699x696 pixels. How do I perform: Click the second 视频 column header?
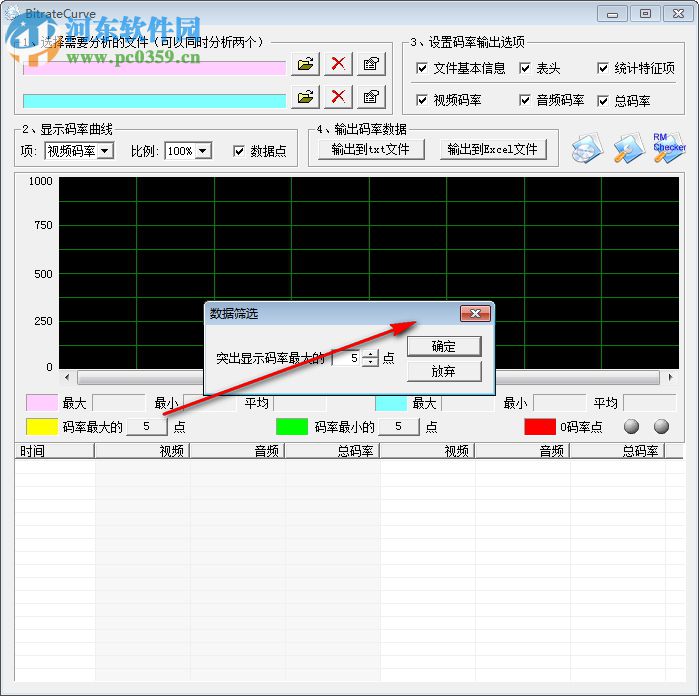(427, 451)
